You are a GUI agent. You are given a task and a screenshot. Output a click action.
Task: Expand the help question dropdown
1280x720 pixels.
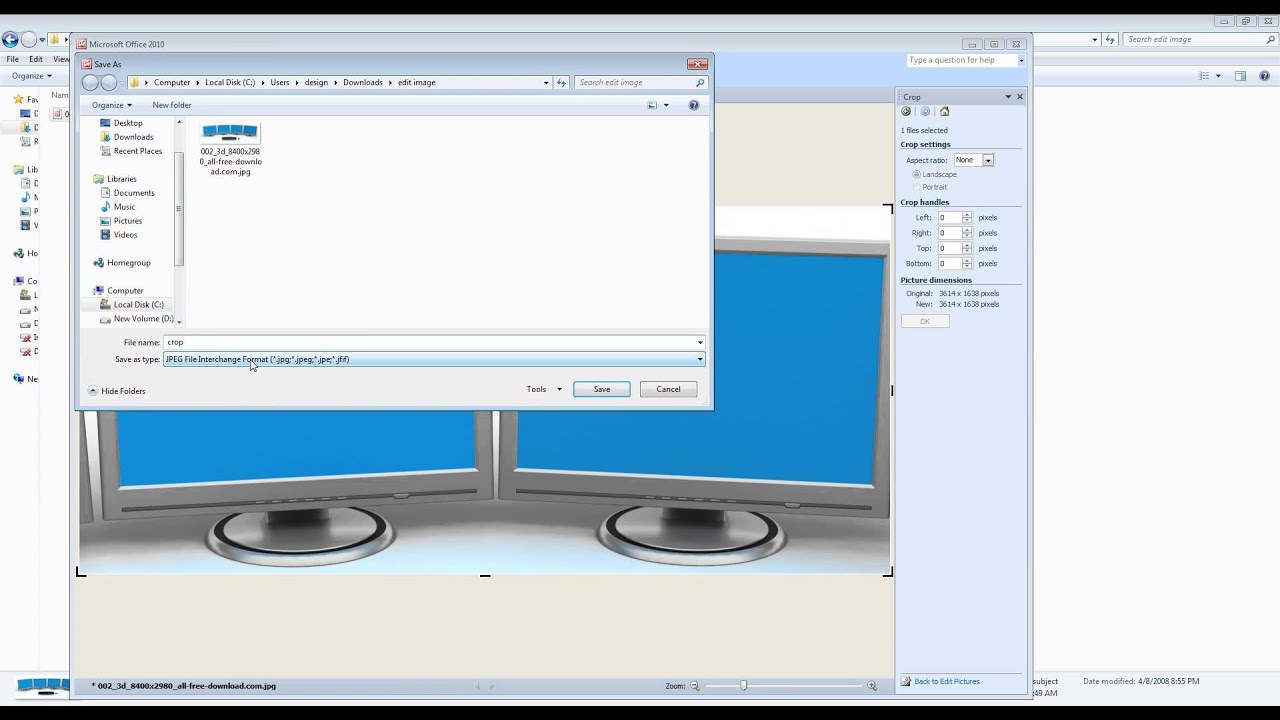(1021, 60)
